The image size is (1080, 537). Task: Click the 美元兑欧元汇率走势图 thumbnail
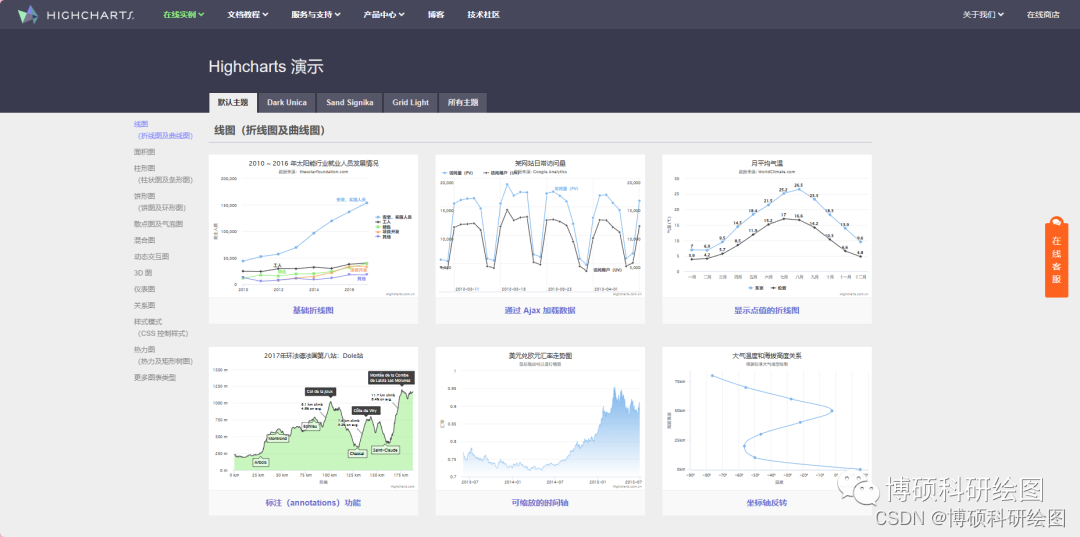coord(540,419)
